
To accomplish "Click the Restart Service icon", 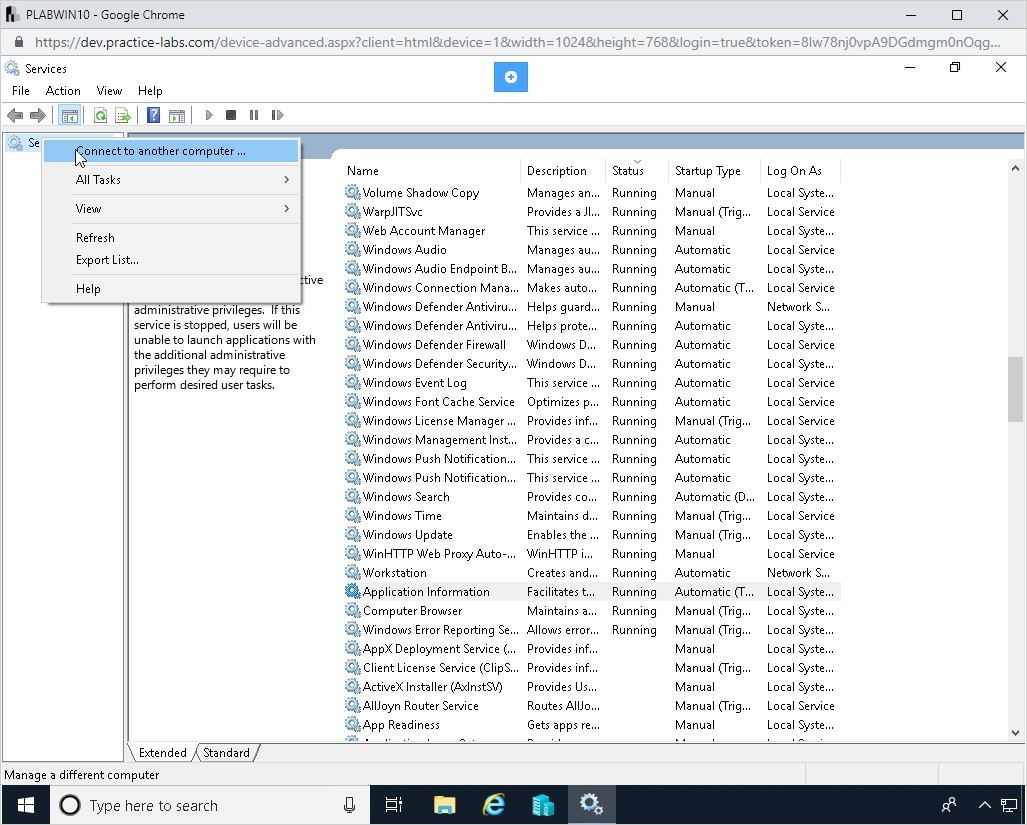I will [x=277, y=115].
